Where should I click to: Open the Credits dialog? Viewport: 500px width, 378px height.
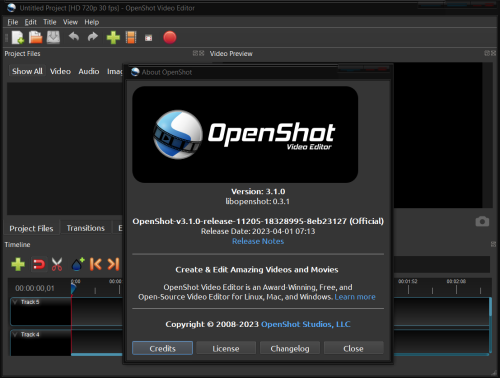(162, 348)
